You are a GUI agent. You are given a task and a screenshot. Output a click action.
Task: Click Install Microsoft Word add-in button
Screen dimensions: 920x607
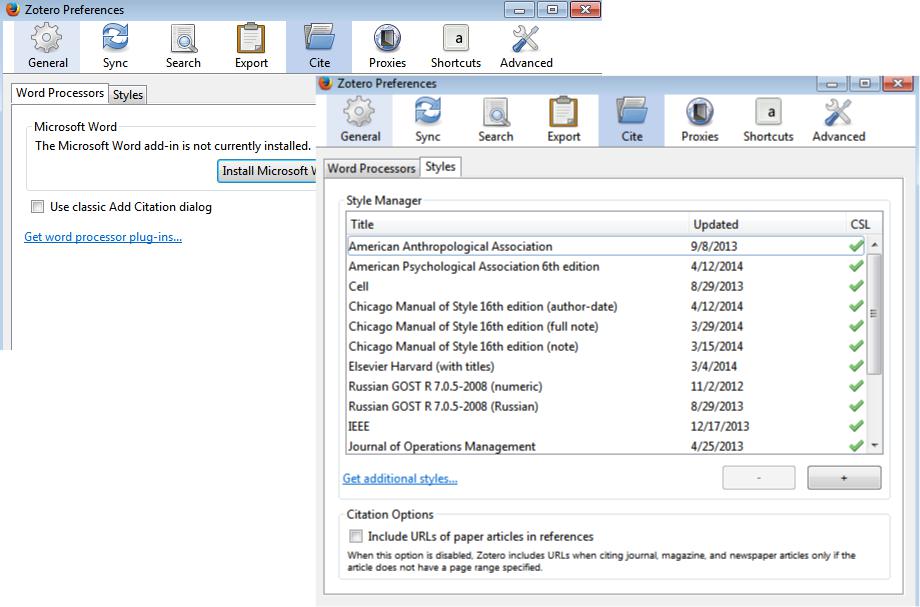click(x=267, y=171)
